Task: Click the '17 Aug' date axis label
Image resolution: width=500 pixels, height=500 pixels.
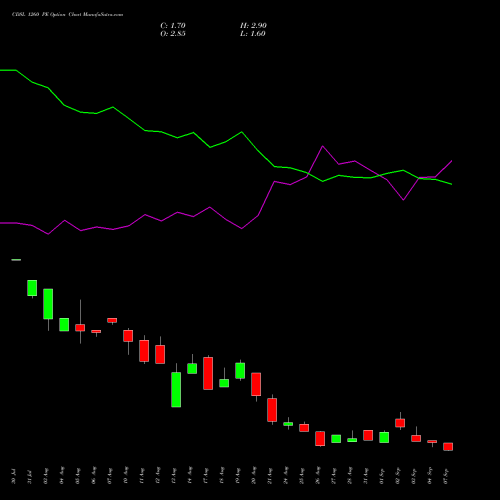Action: tap(206, 475)
